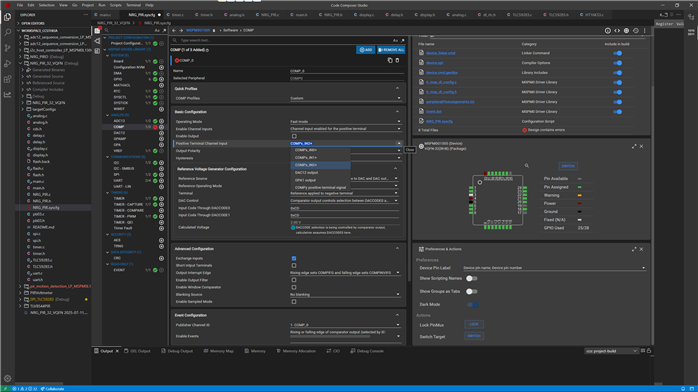This screenshot has height=392, width=698.
Task: Toggle include in build for device_linker.cmd
Action: pyautogui.click(x=617, y=53)
